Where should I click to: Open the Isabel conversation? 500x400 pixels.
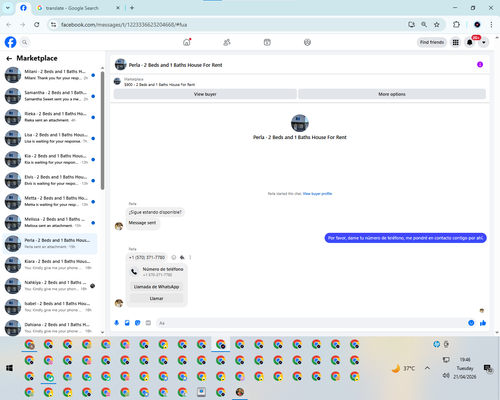point(50,307)
